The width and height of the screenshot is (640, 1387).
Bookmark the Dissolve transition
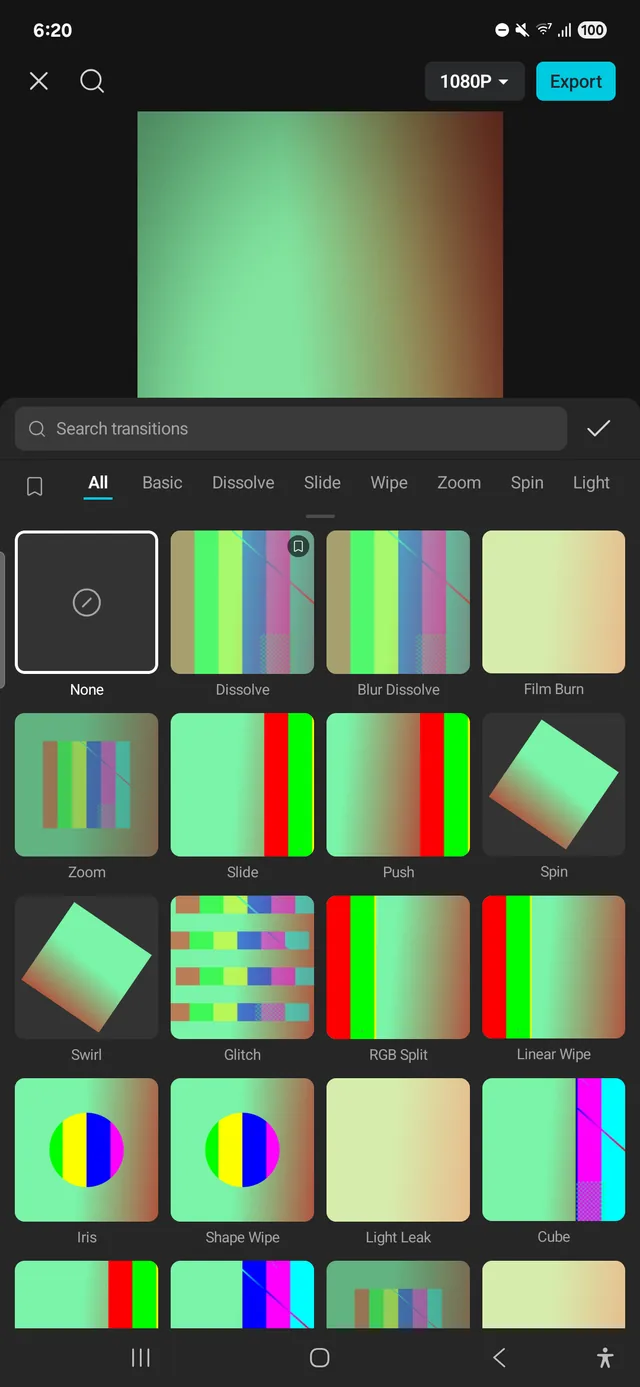click(x=298, y=546)
